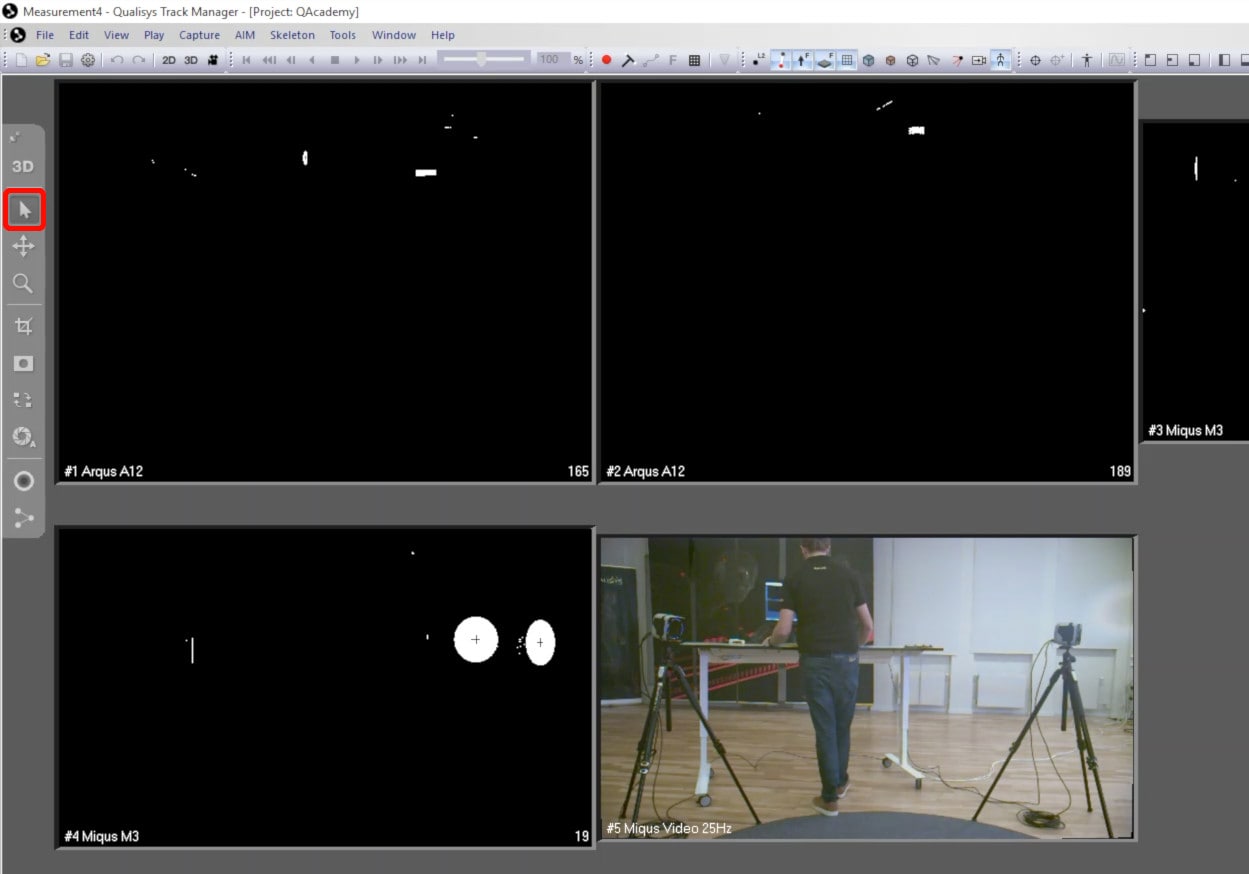Screen dimensions: 1249x874
Task: Open the AIM menu
Action: [245, 35]
